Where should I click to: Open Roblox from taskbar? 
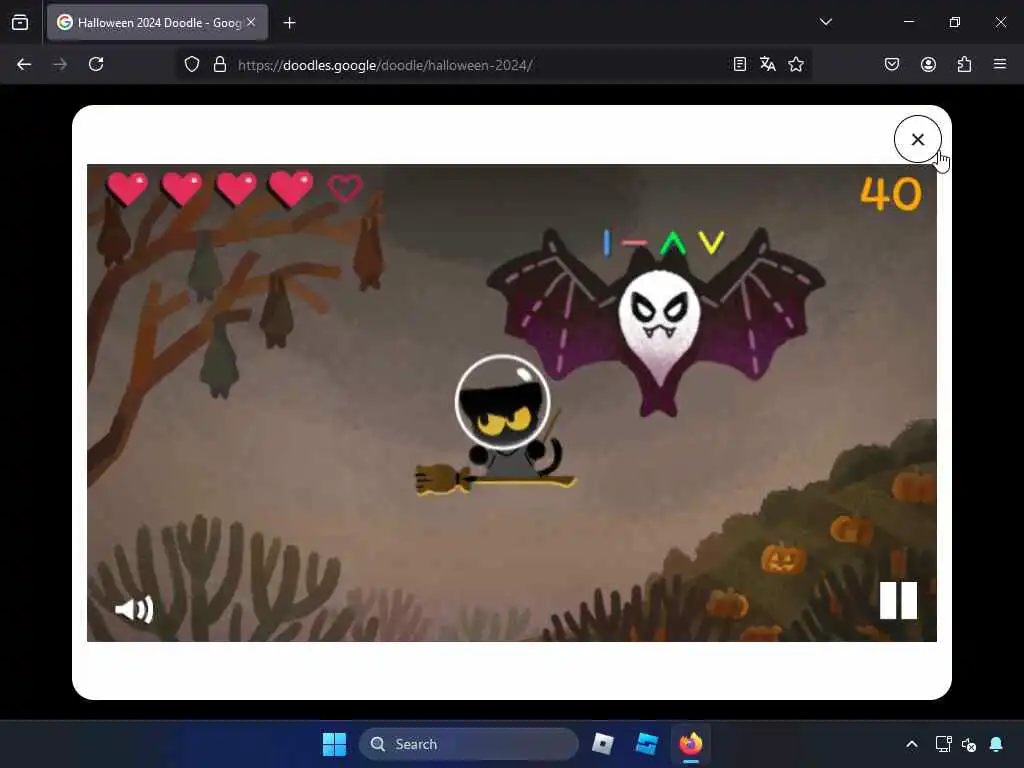coord(603,744)
